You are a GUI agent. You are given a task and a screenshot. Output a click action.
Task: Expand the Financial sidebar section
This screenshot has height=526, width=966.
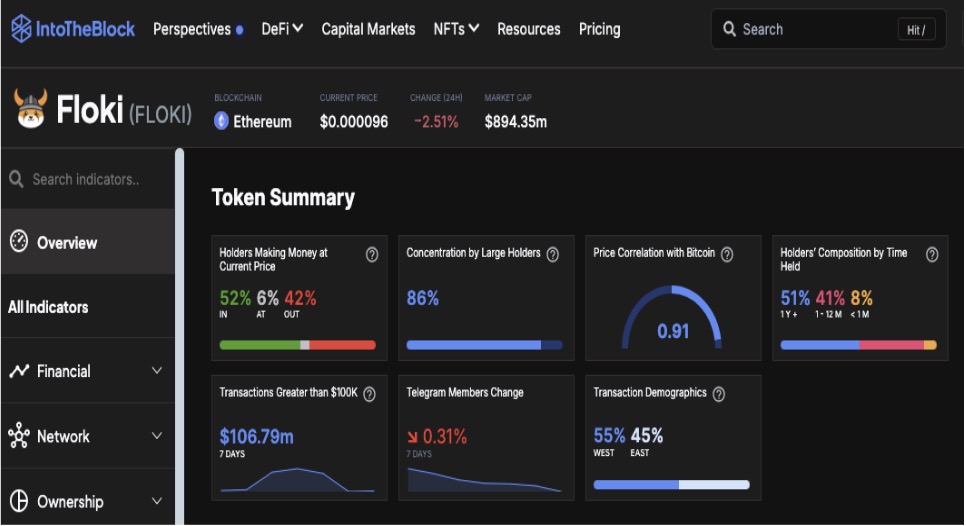click(x=156, y=371)
